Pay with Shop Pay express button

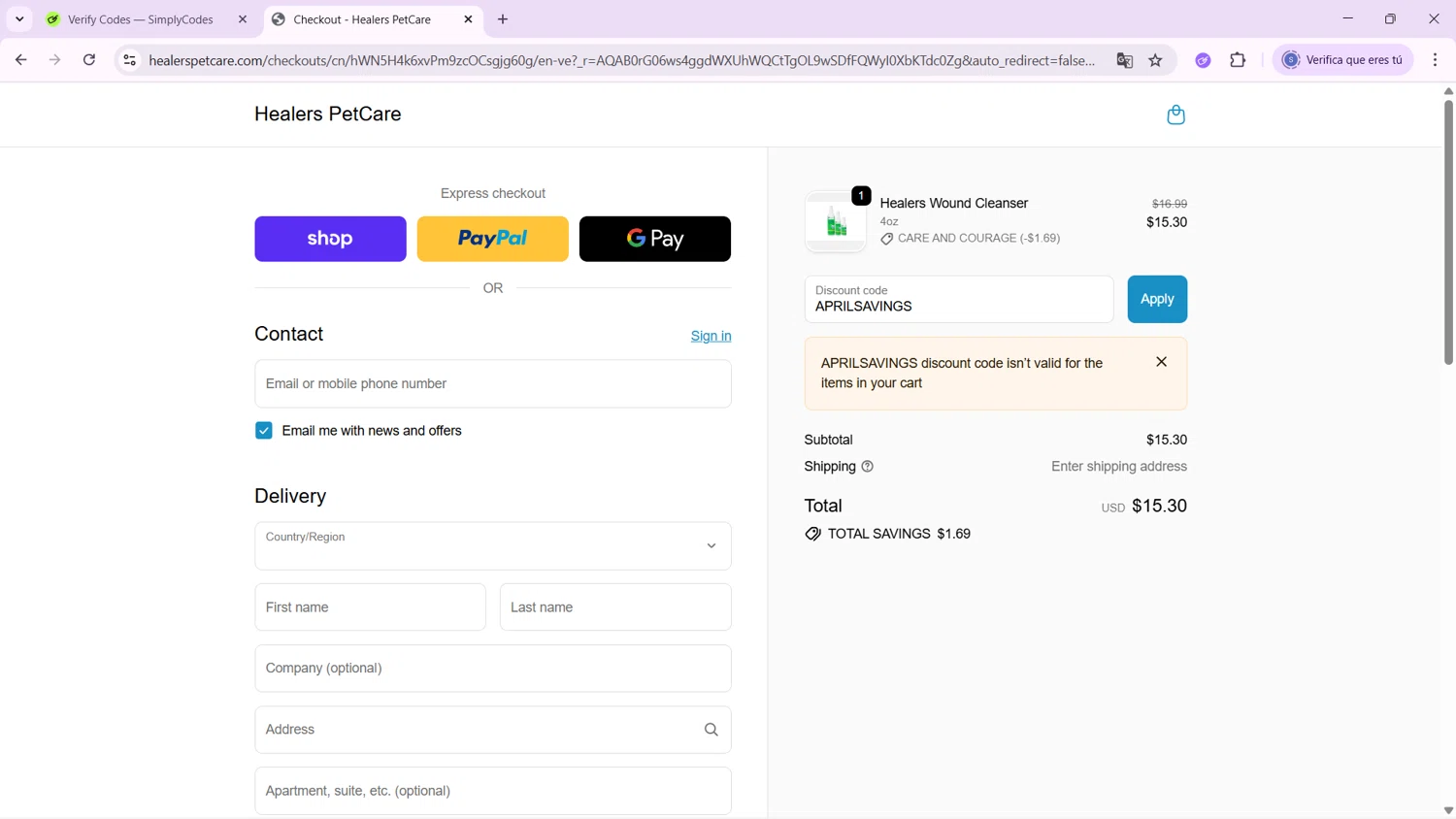click(330, 239)
